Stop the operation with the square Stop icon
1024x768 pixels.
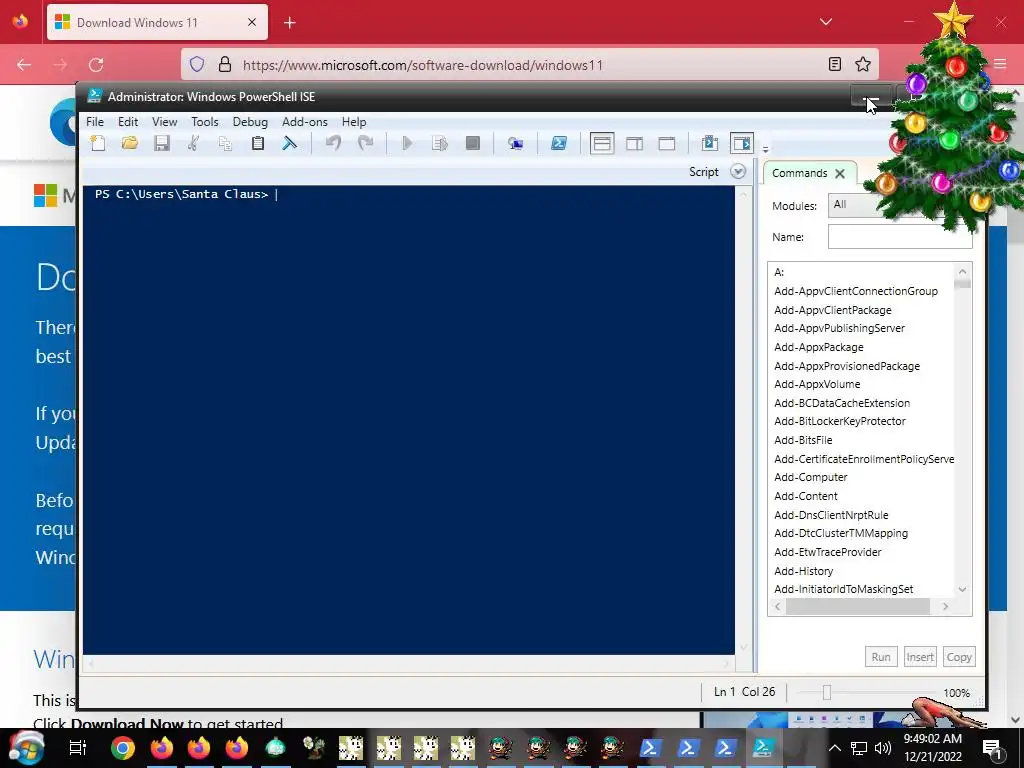(x=473, y=143)
